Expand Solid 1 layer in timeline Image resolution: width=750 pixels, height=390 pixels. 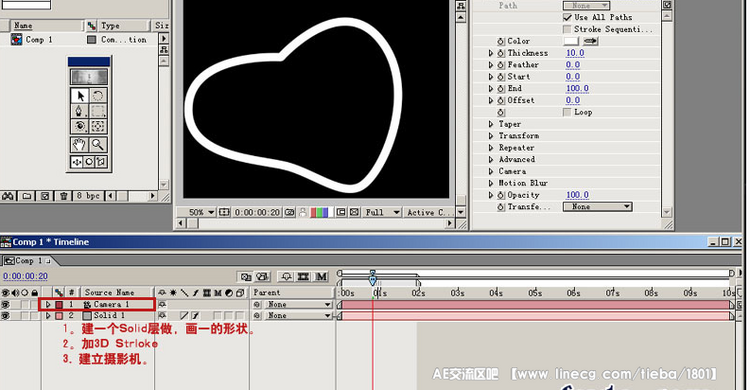tap(48, 316)
